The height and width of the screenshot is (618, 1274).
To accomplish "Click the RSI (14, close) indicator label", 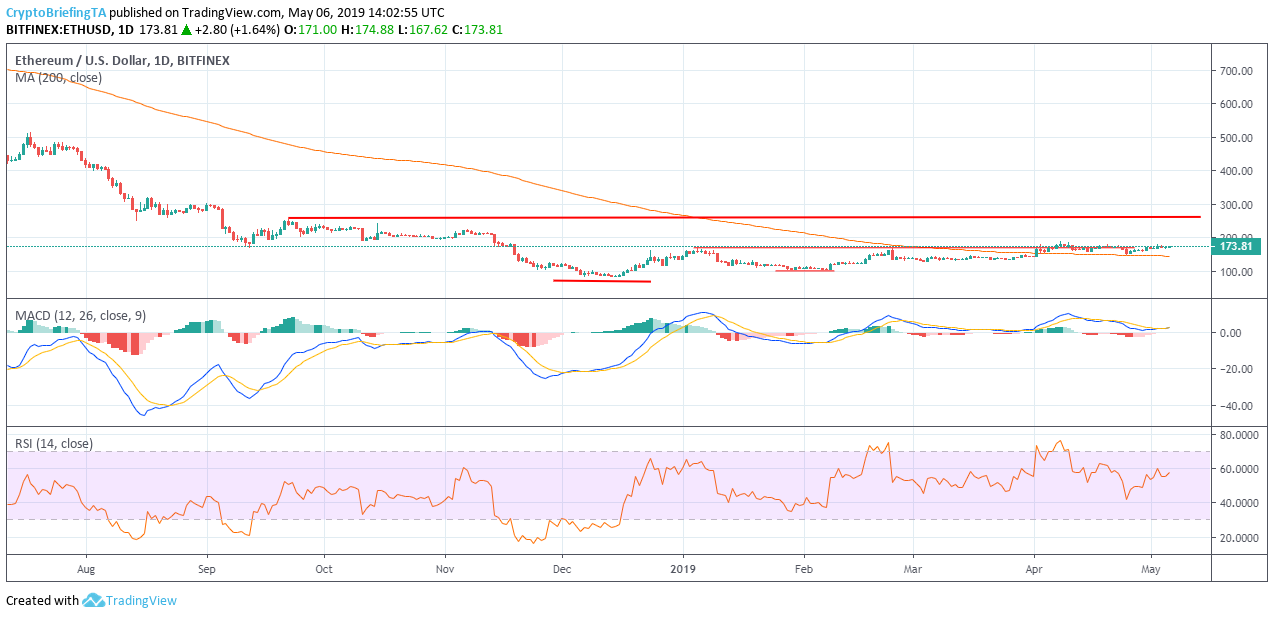I will [54, 443].
